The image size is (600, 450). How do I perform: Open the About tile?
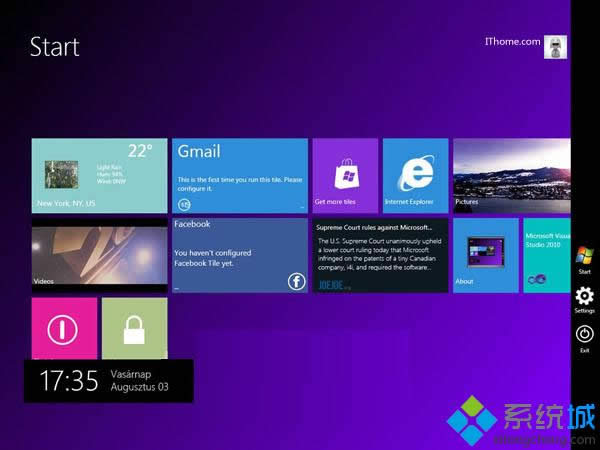(486, 256)
